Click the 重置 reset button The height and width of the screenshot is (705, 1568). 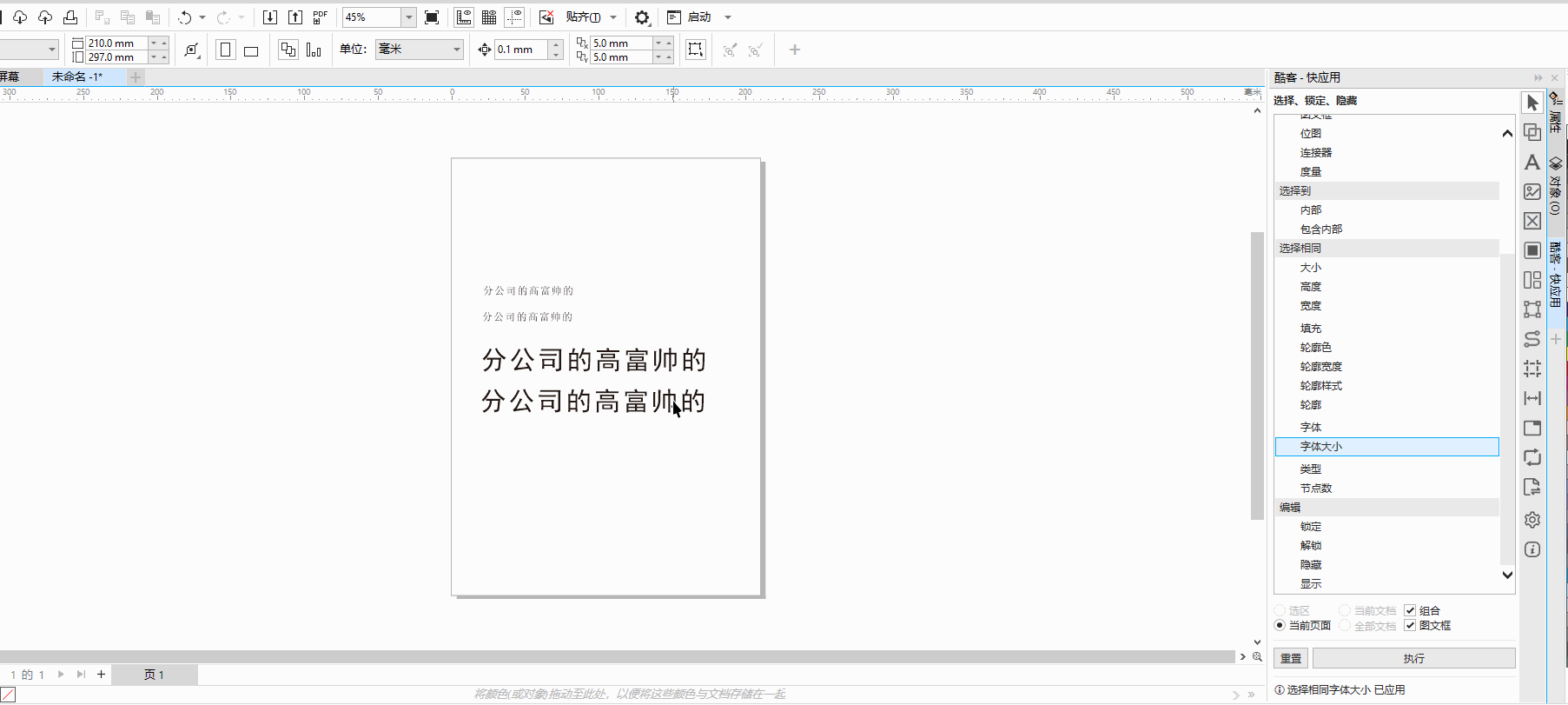[x=1291, y=658]
